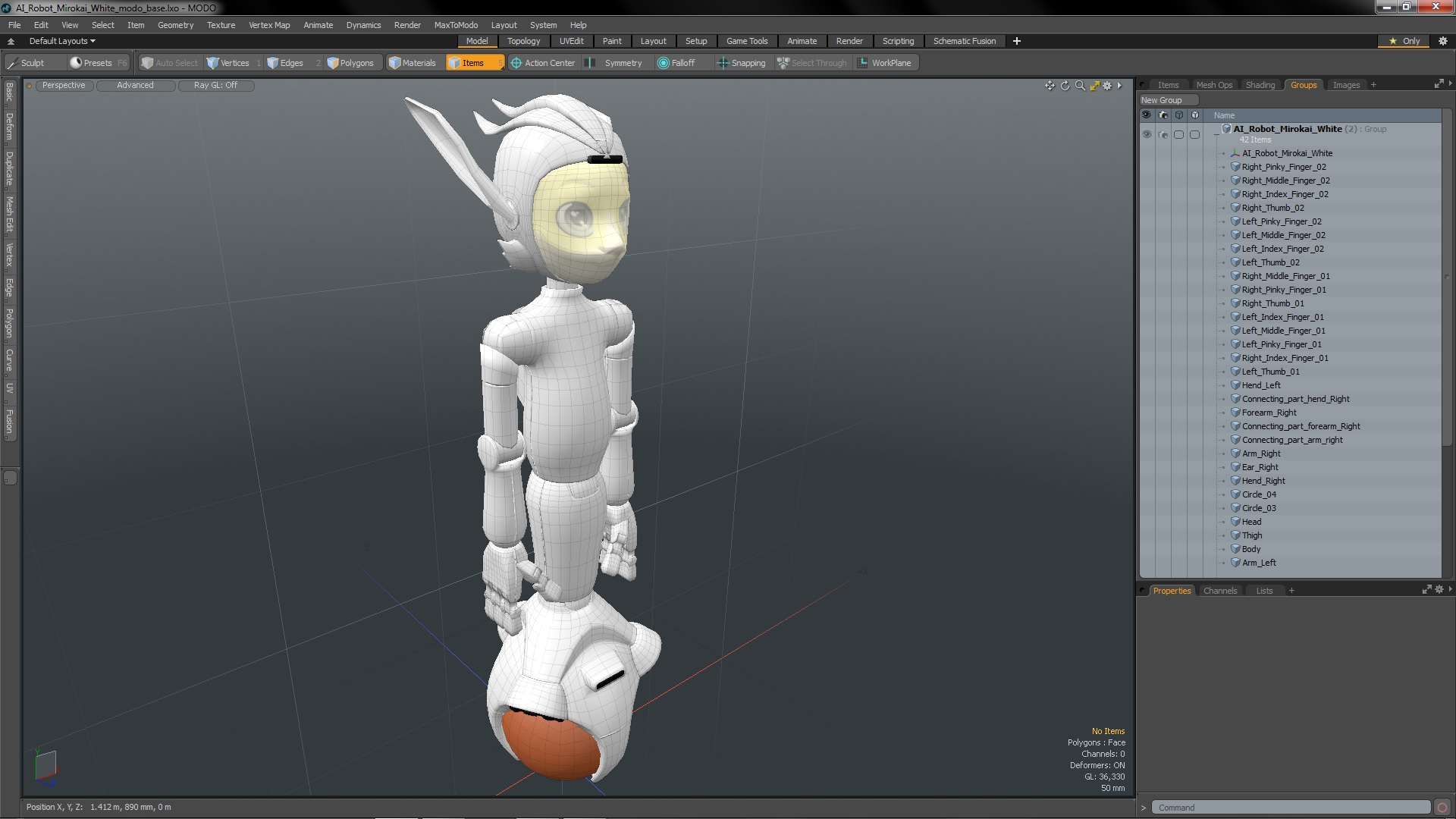This screenshot has height=819, width=1456.
Task: Select the Head mesh item
Action: [x=1251, y=522]
